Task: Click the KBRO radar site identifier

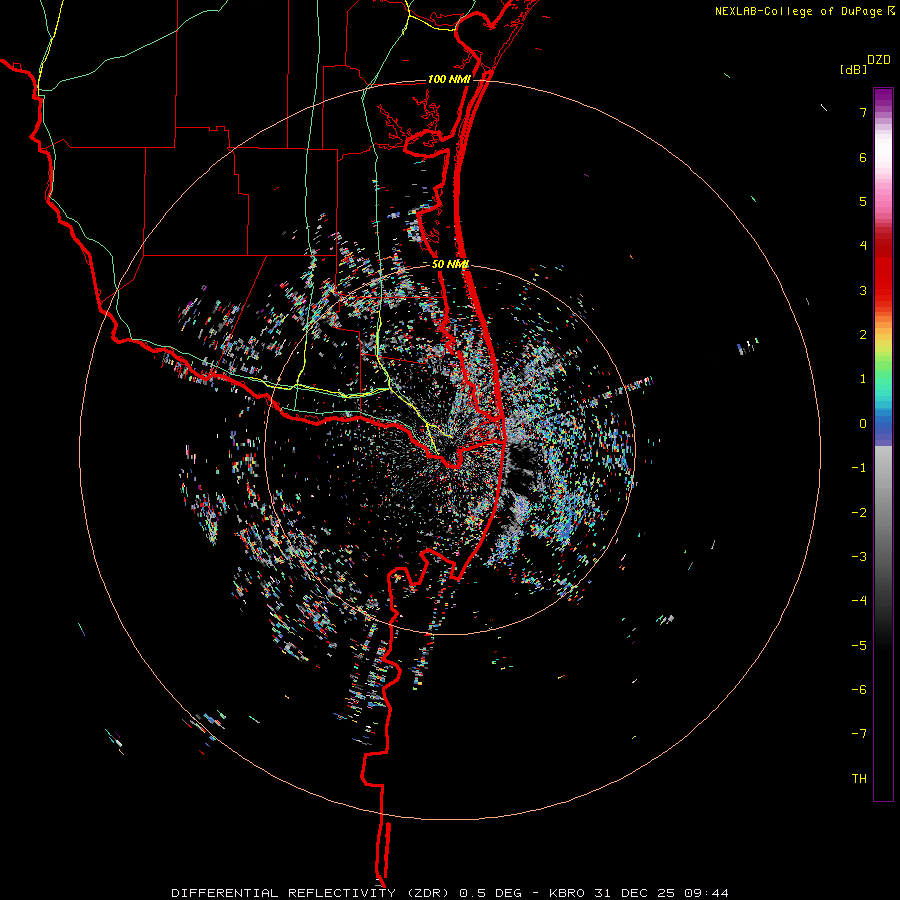Action: pyautogui.click(x=567, y=893)
